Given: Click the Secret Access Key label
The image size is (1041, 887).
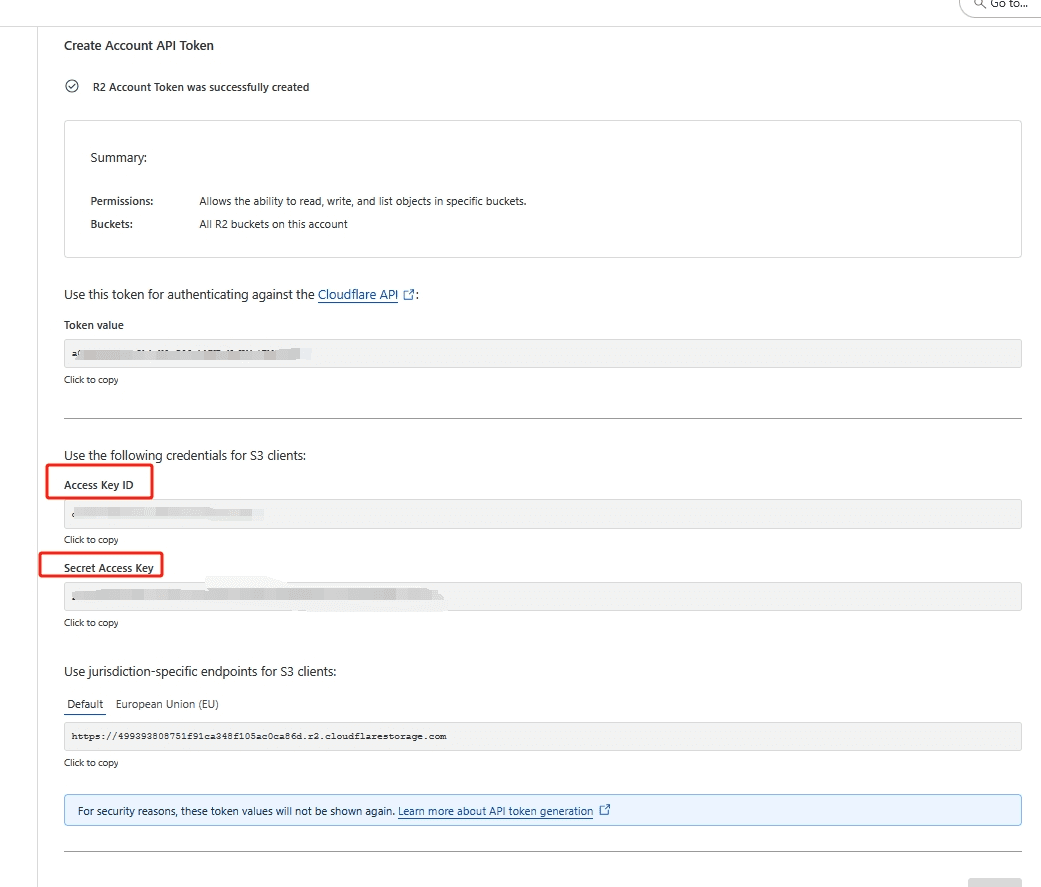Looking at the screenshot, I should click(x=109, y=568).
